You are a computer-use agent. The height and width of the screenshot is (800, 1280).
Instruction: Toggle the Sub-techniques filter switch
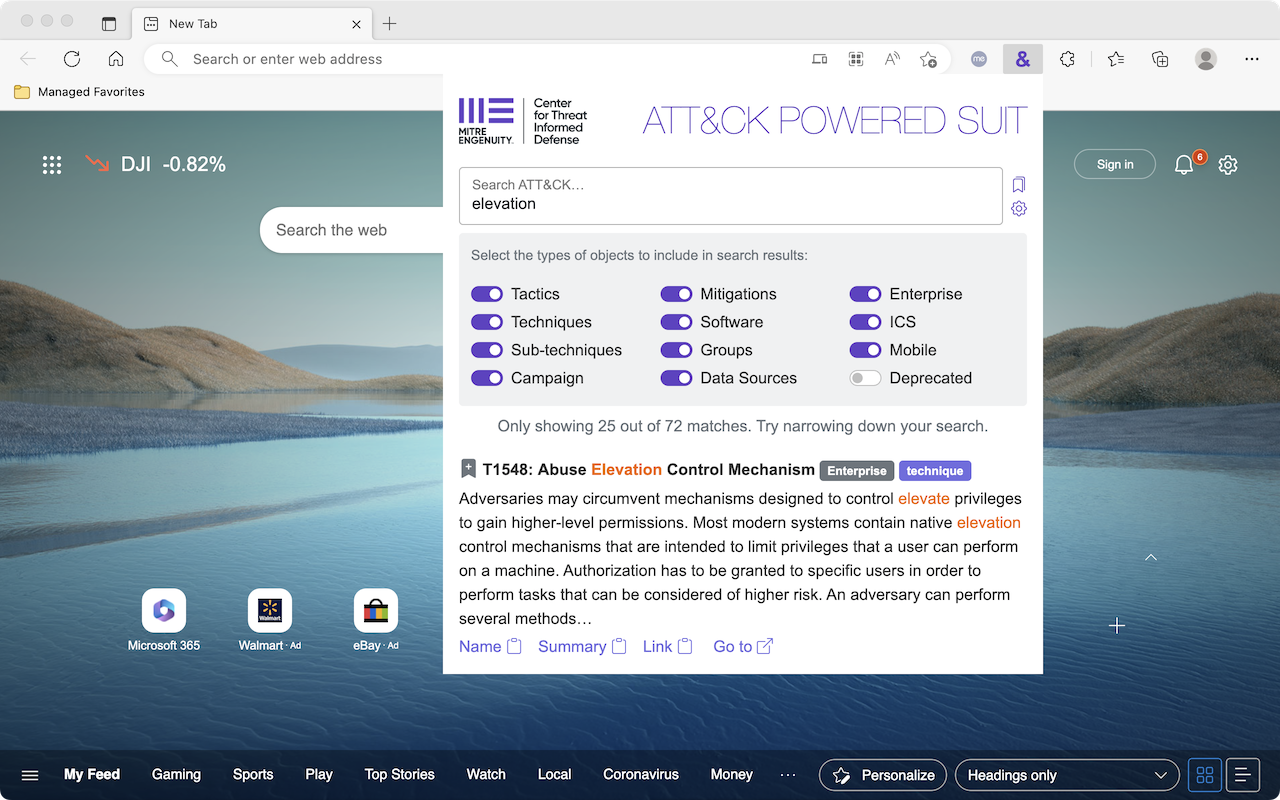pyautogui.click(x=487, y=350)
